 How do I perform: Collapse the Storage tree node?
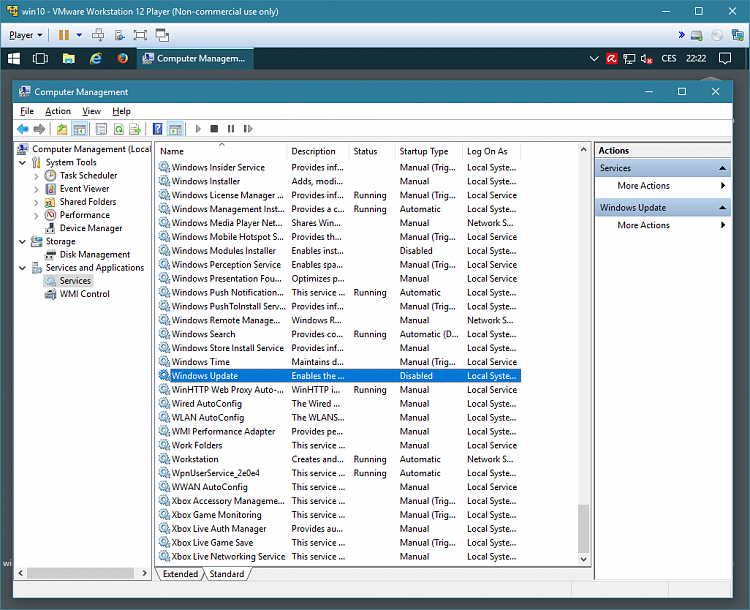tap(22, 242)
